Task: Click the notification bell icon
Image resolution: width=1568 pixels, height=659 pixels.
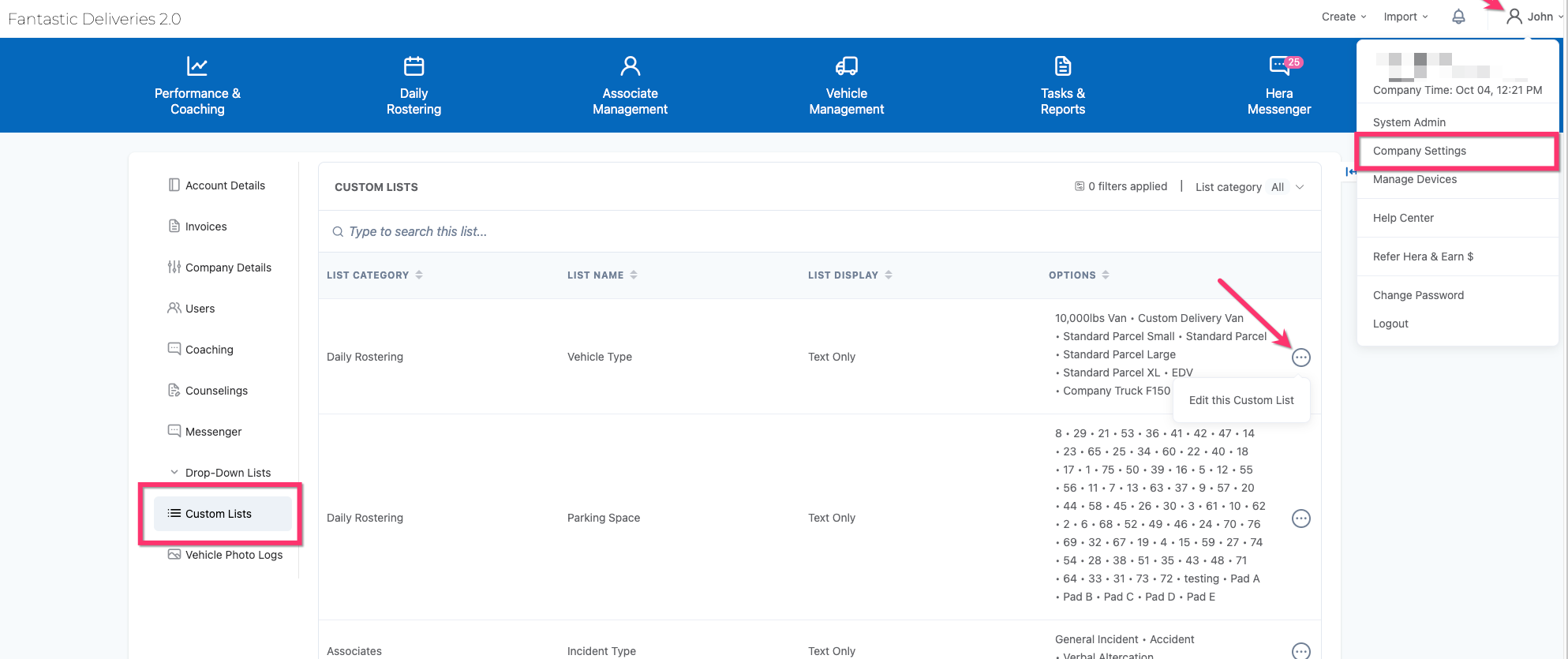Action: (x=1458, y=17)
